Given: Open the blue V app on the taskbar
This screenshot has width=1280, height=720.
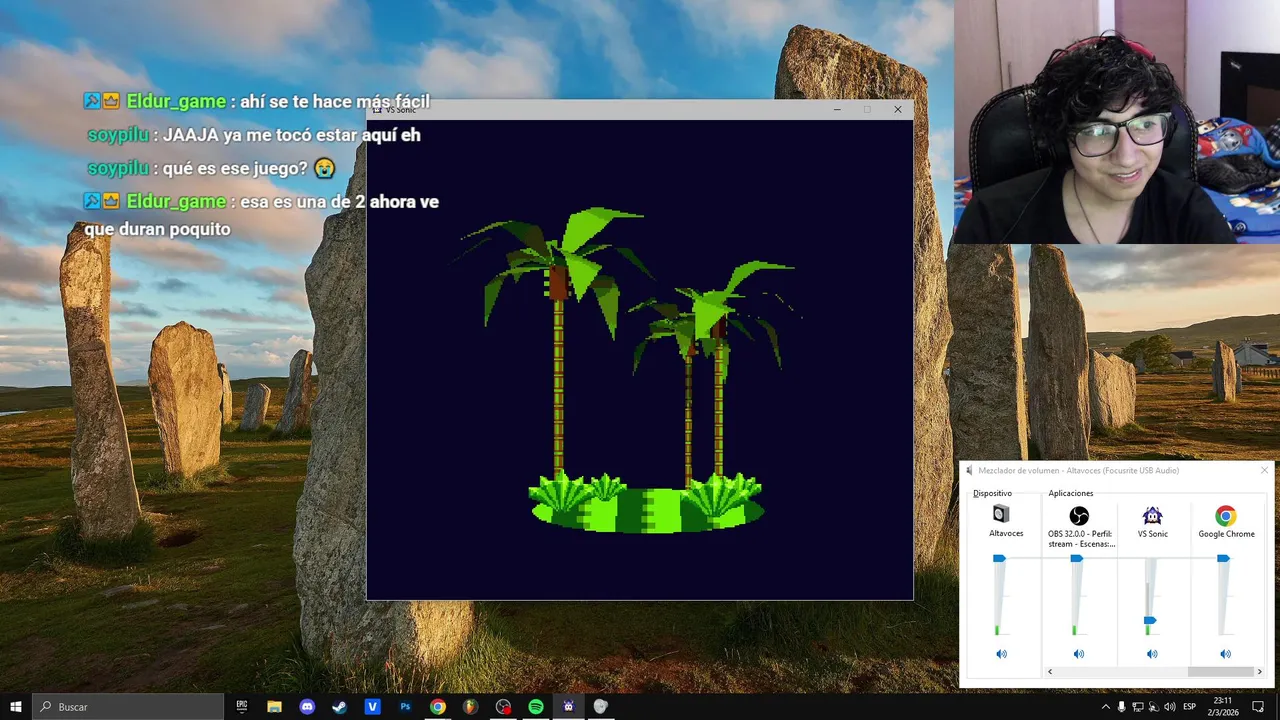Looking at the screenshot, I should [373, 706].
